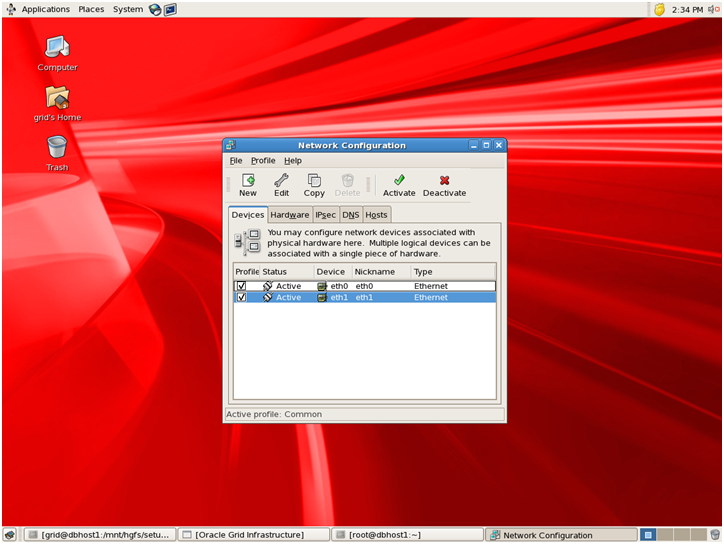Switch to the Hardware tab

coord(290,215)
